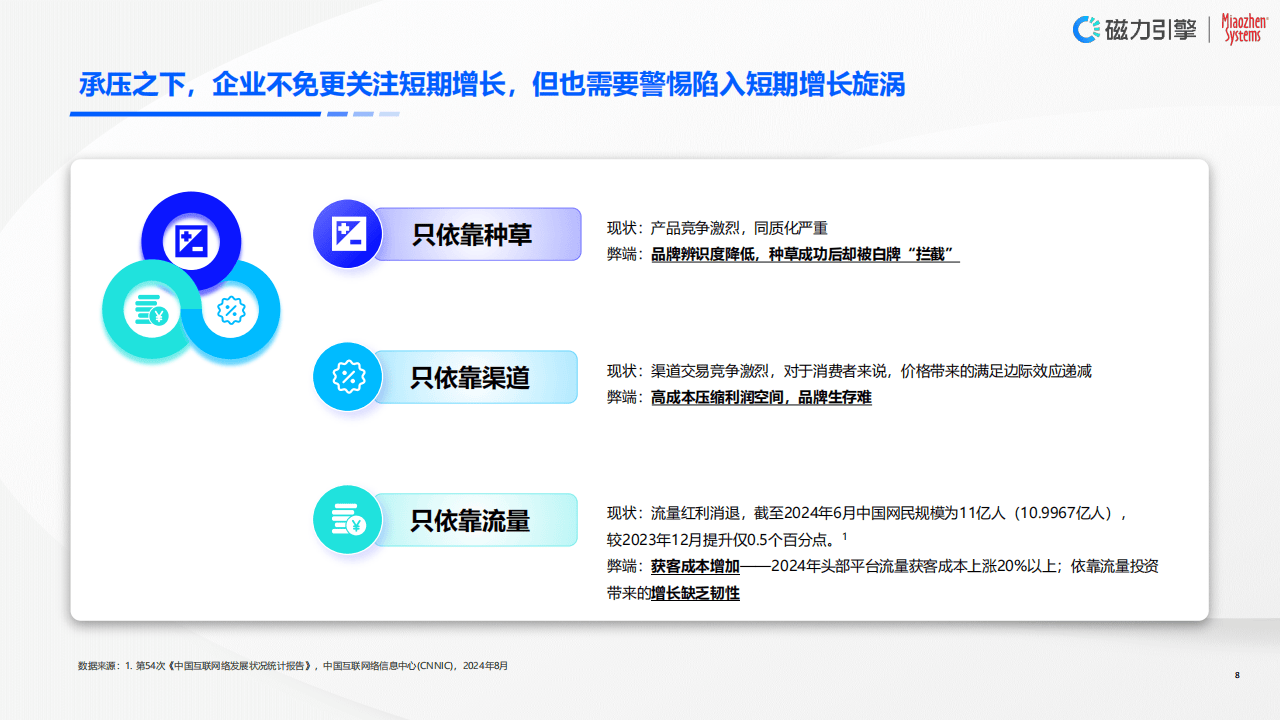Click underlined text 获客成本增加
The image size is (1280, 720).
tap(695, 566)
